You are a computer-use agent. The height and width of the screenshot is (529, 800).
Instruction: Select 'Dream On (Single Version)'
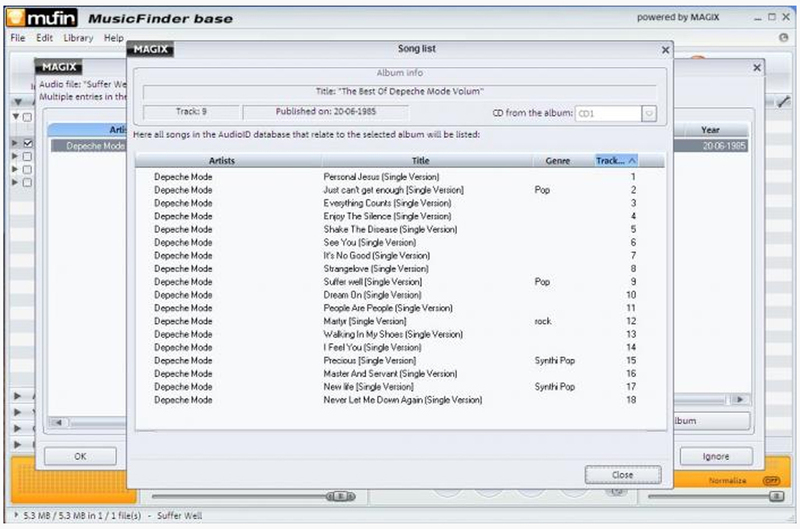[x=400, y=295]
